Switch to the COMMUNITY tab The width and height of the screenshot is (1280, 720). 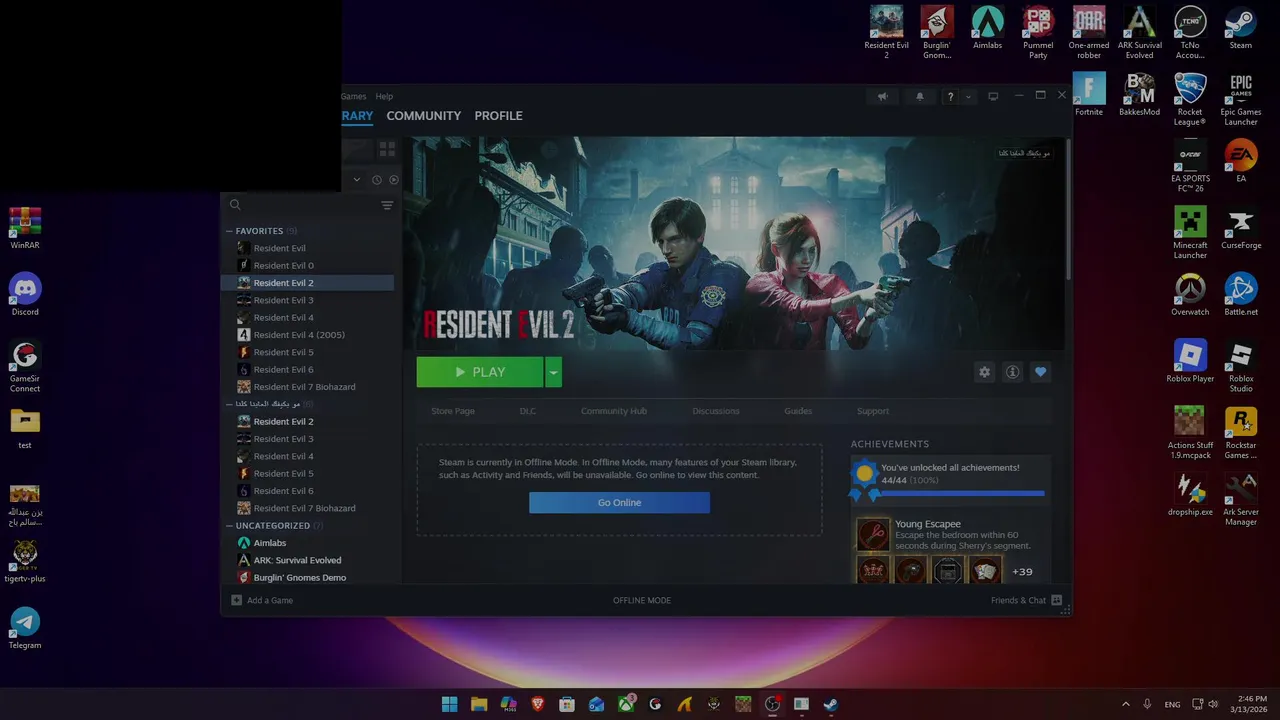click(x=424, y=116)
